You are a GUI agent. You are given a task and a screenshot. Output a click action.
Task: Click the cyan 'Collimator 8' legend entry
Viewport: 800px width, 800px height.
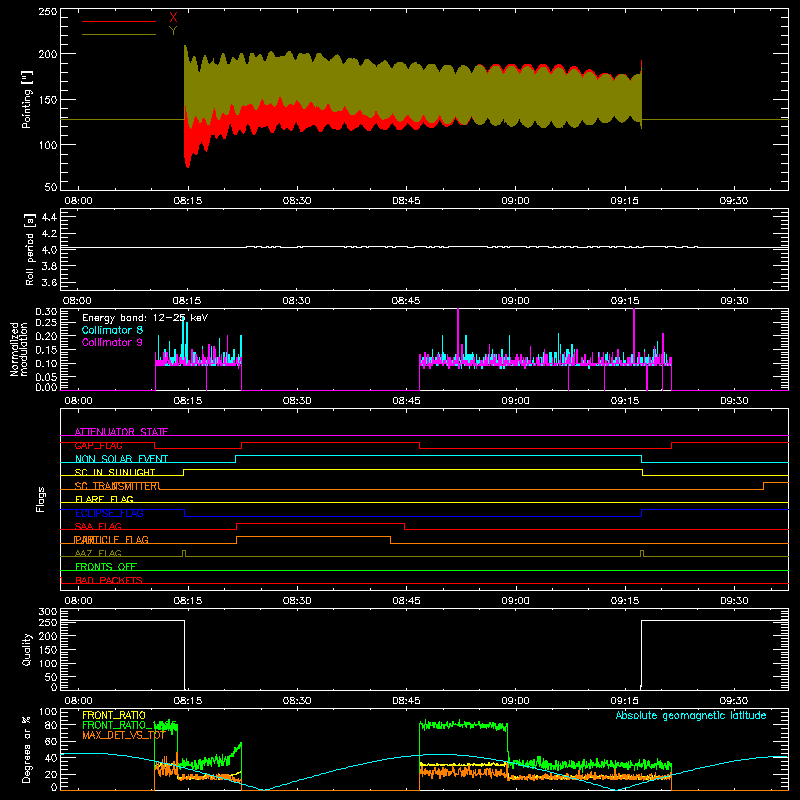pyautogui.click(x=112, y=330)
